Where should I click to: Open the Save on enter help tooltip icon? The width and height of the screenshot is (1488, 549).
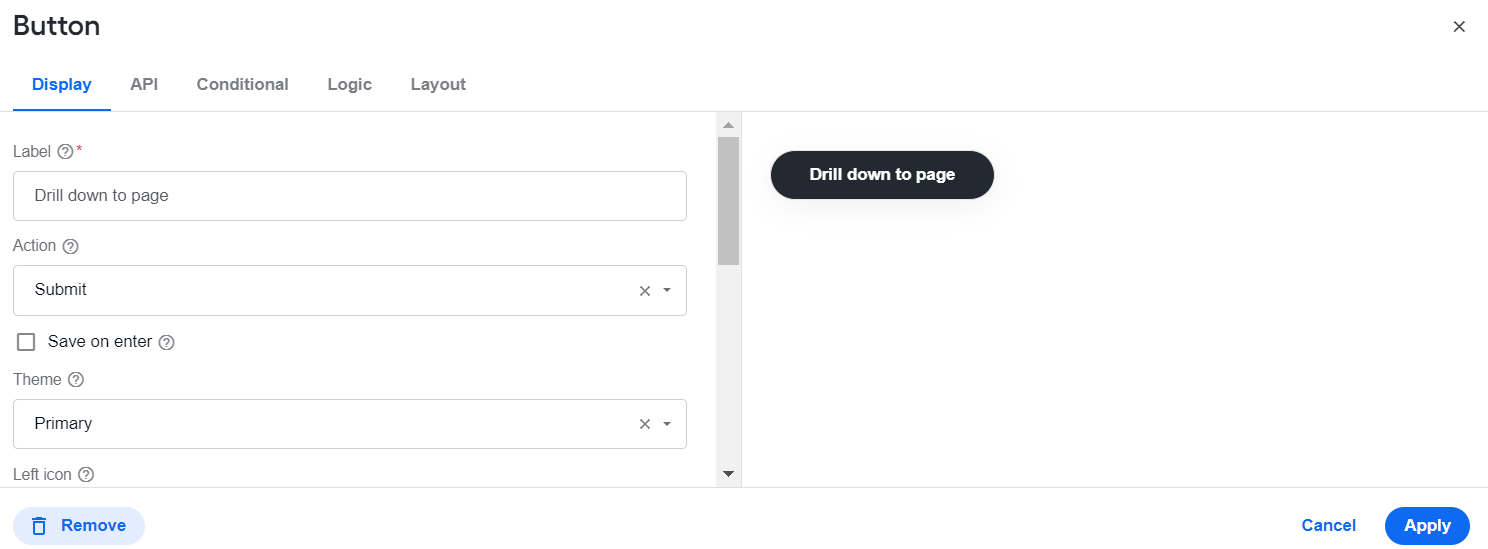[167, 342]
